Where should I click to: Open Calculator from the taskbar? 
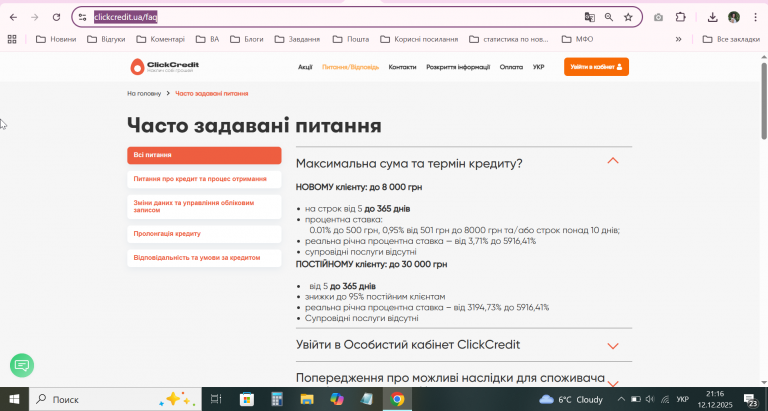pyautogui.click(x=277, y=399)
